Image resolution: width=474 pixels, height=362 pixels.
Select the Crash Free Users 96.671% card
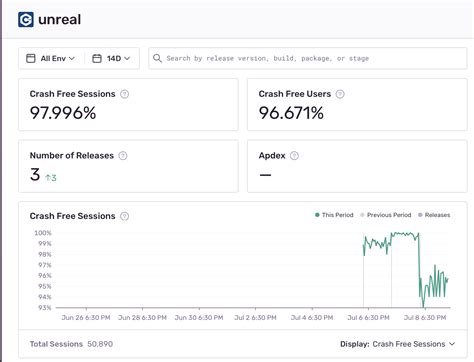pos(357,105)
